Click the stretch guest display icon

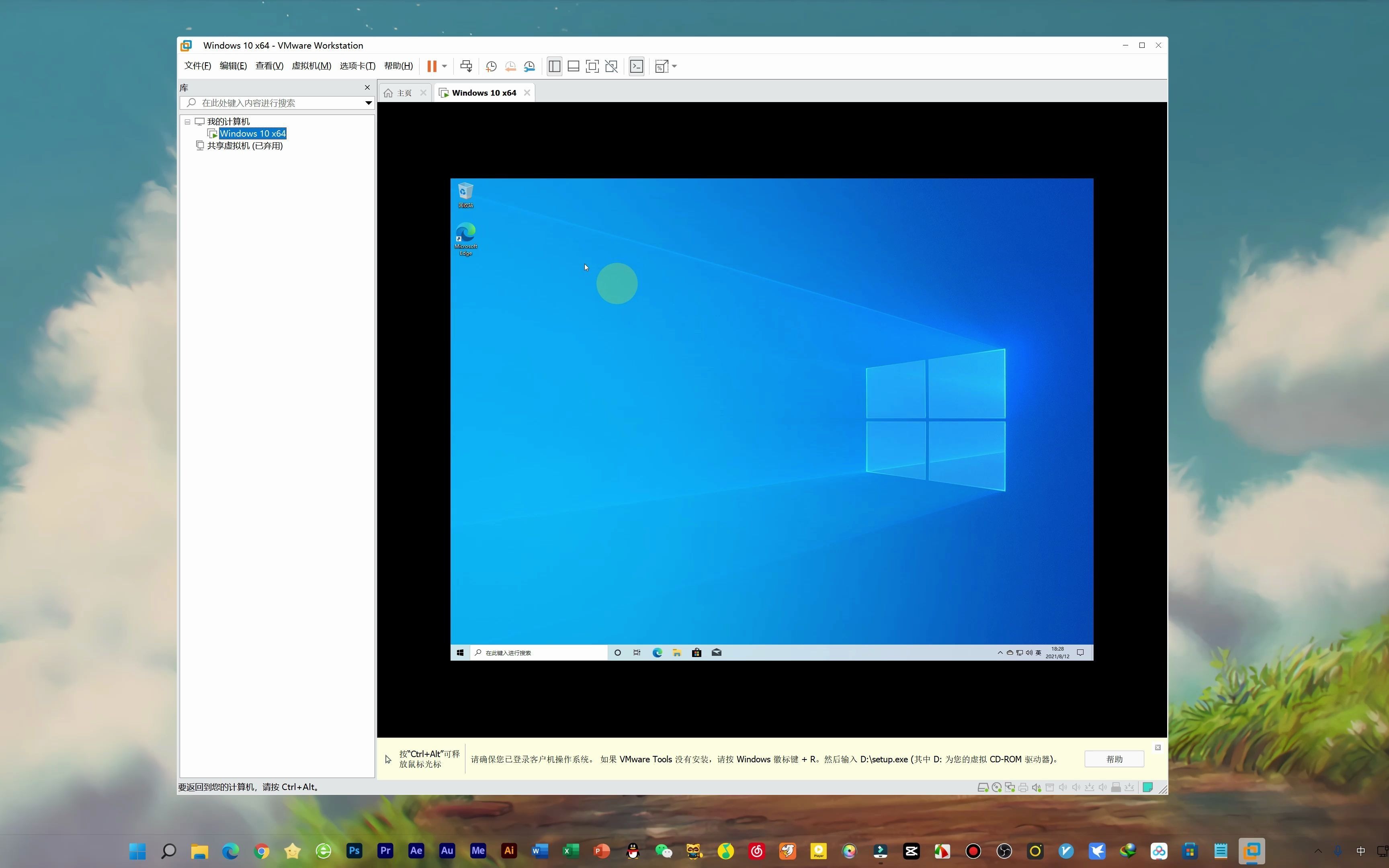(661, 67)
